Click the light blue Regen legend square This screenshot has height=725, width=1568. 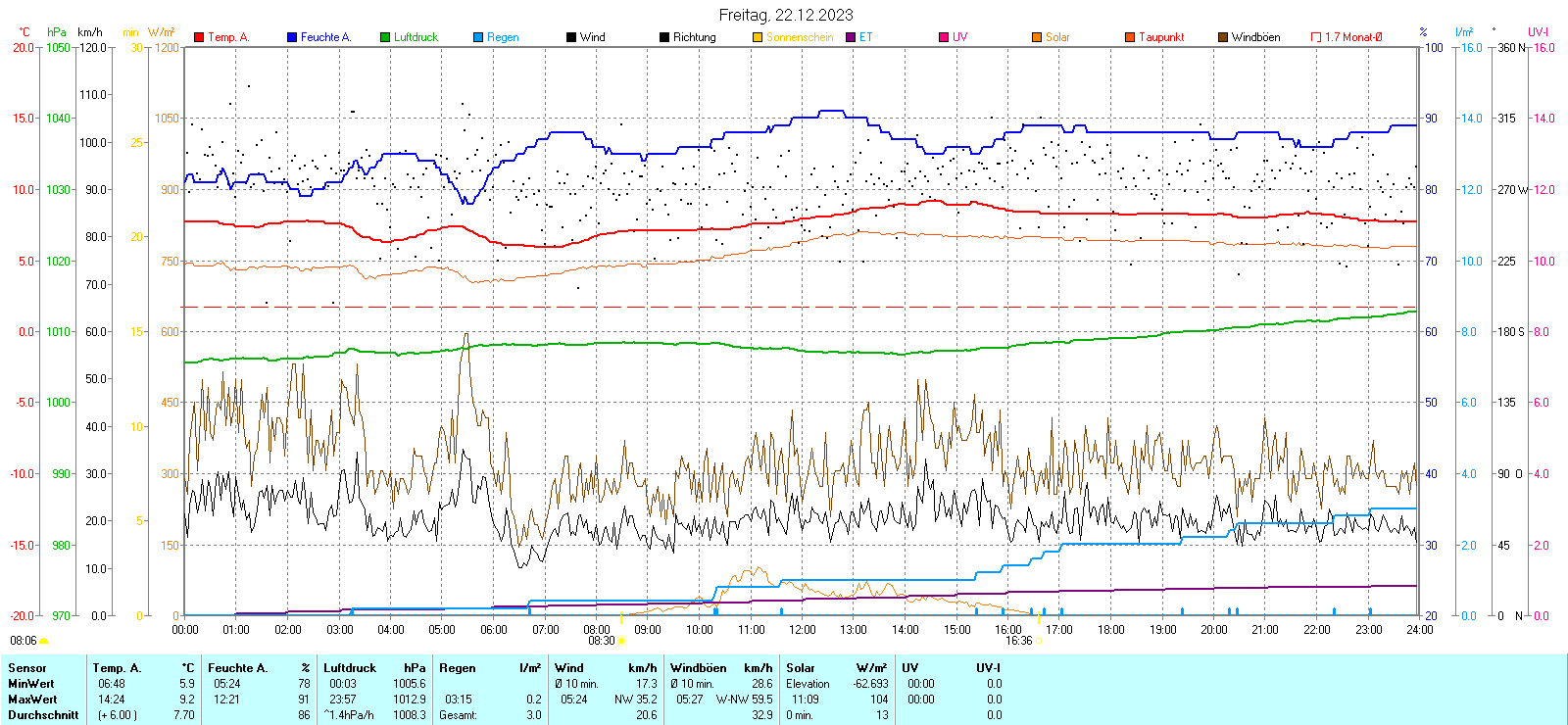pos(478,37)
